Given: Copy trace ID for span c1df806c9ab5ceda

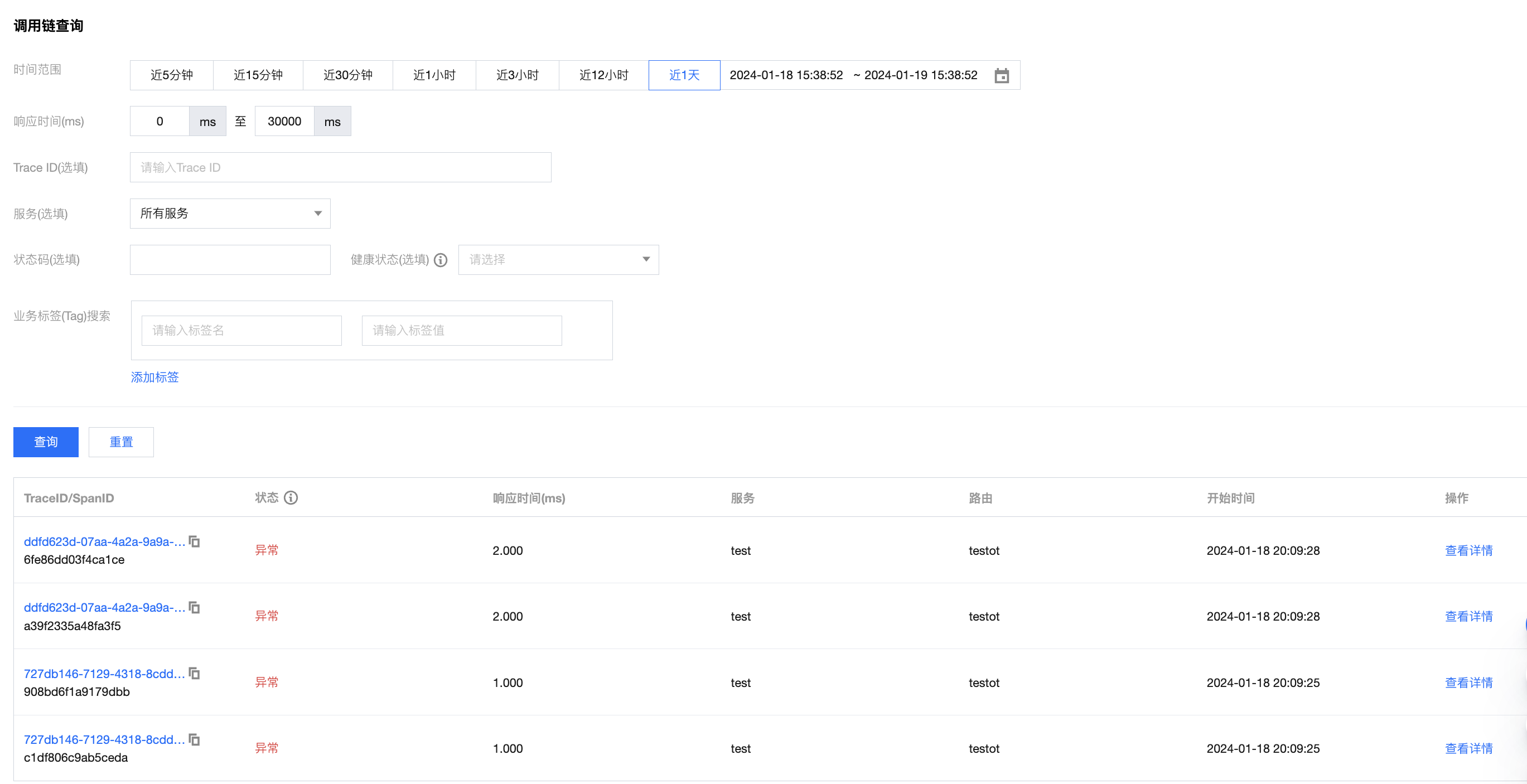Looking at the screenshot, I should click(194, 739).
